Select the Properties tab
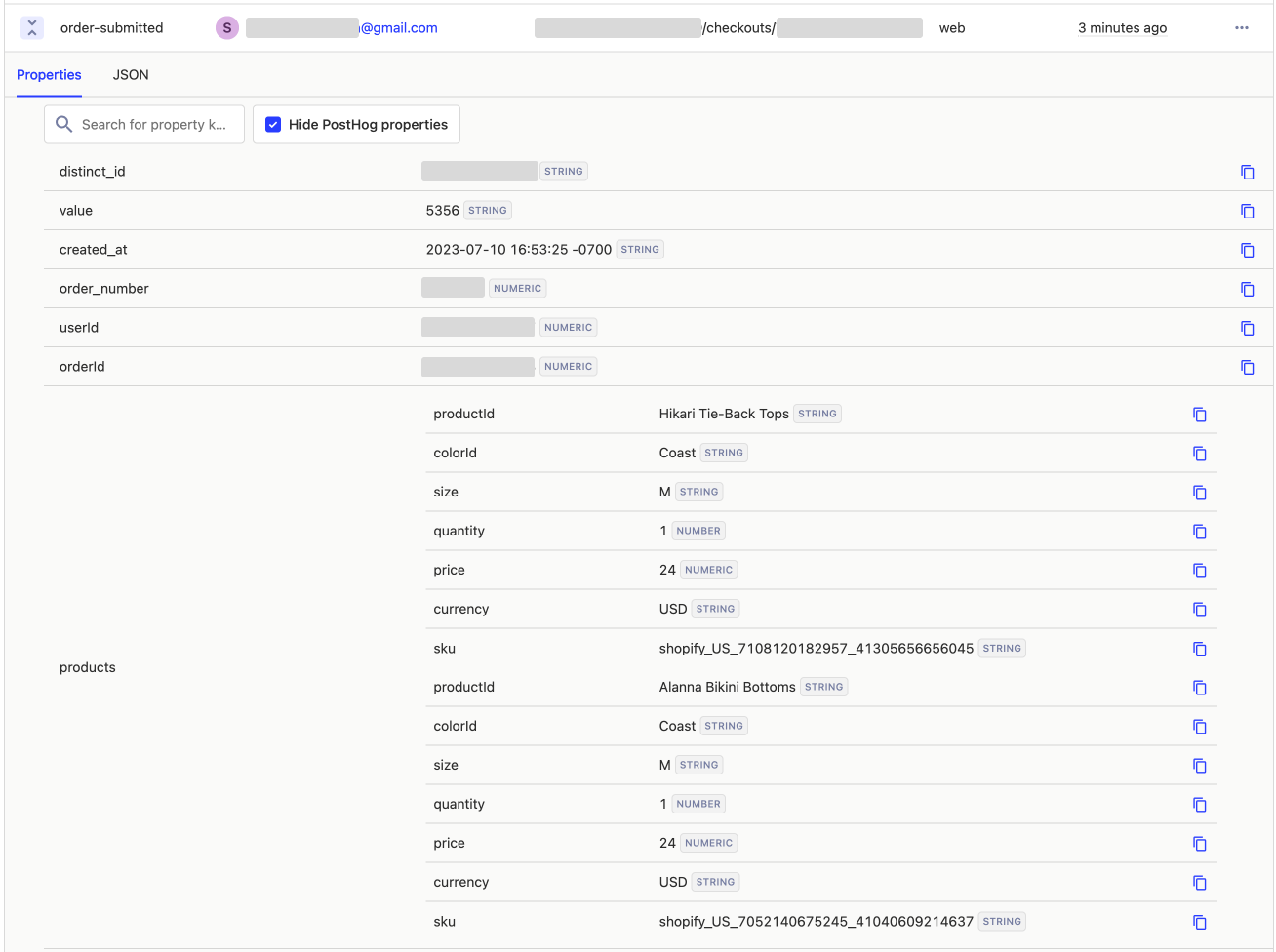Image resolution: width=1276 pixels, height=952 pixels. 49,75
